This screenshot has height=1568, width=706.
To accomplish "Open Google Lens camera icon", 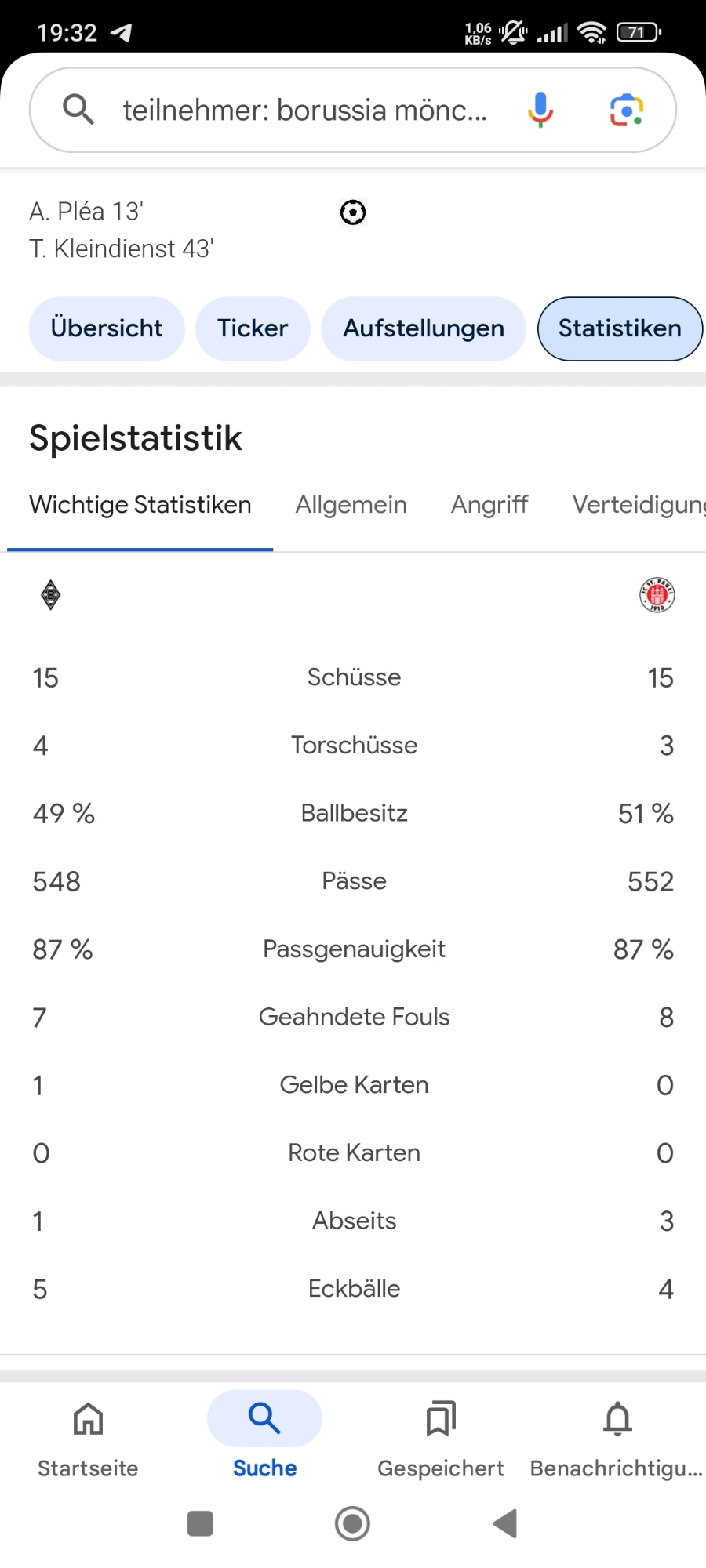I will click(x=627, y=110).
